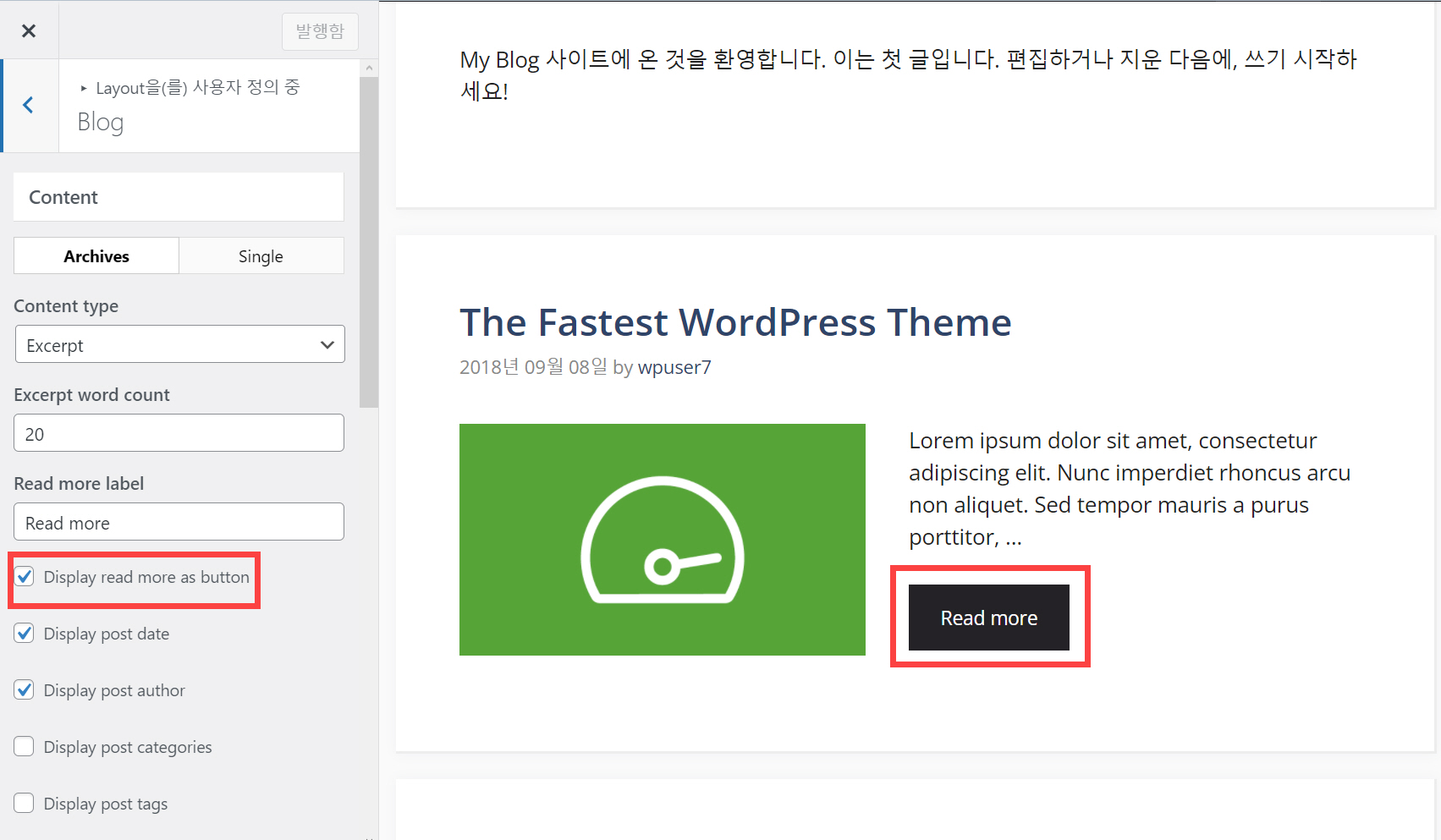The height and width of the screenshot is (840, 1441).
Task: Disable Display post date
Action: point(25,633)
